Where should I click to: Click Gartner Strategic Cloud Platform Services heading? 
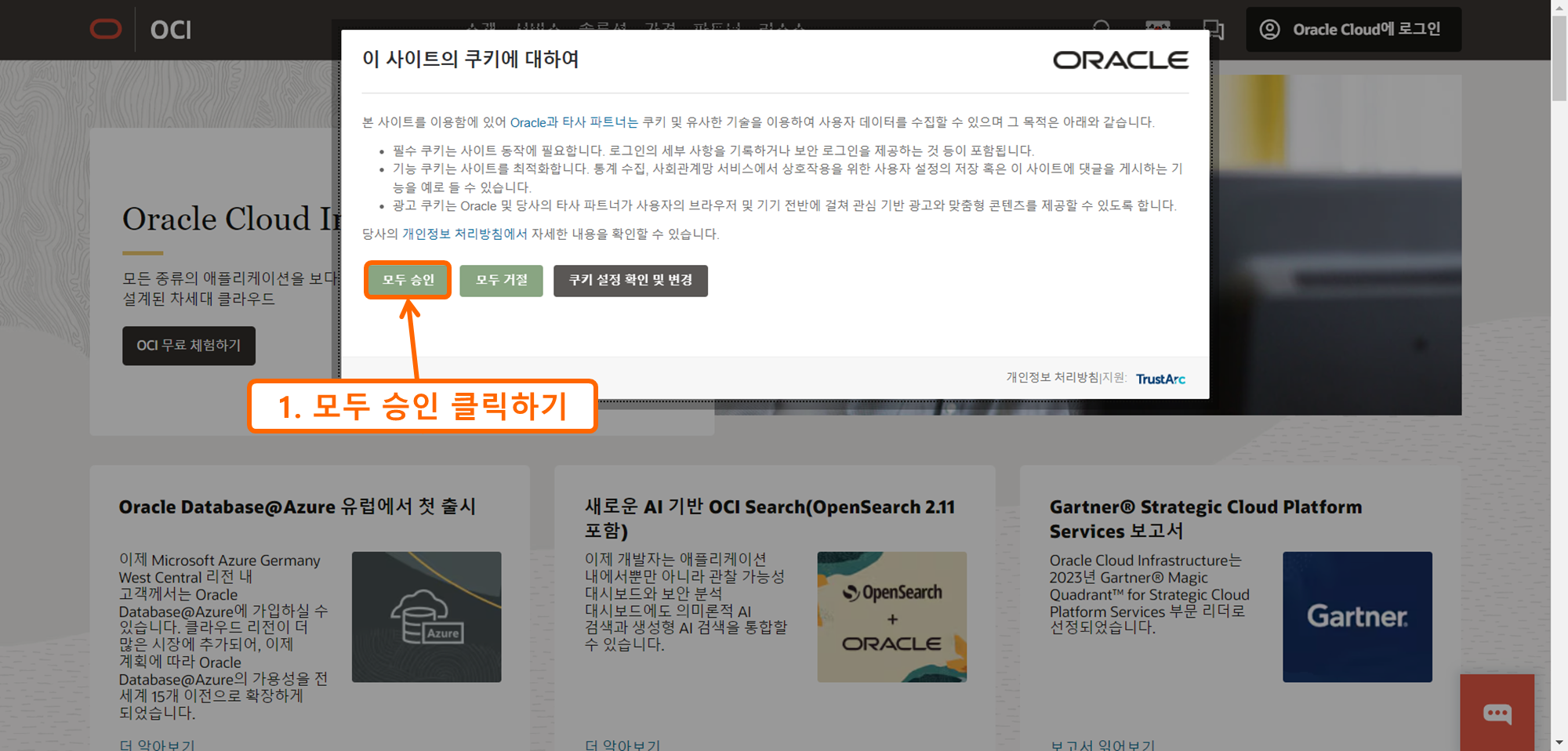point(1206,518)
